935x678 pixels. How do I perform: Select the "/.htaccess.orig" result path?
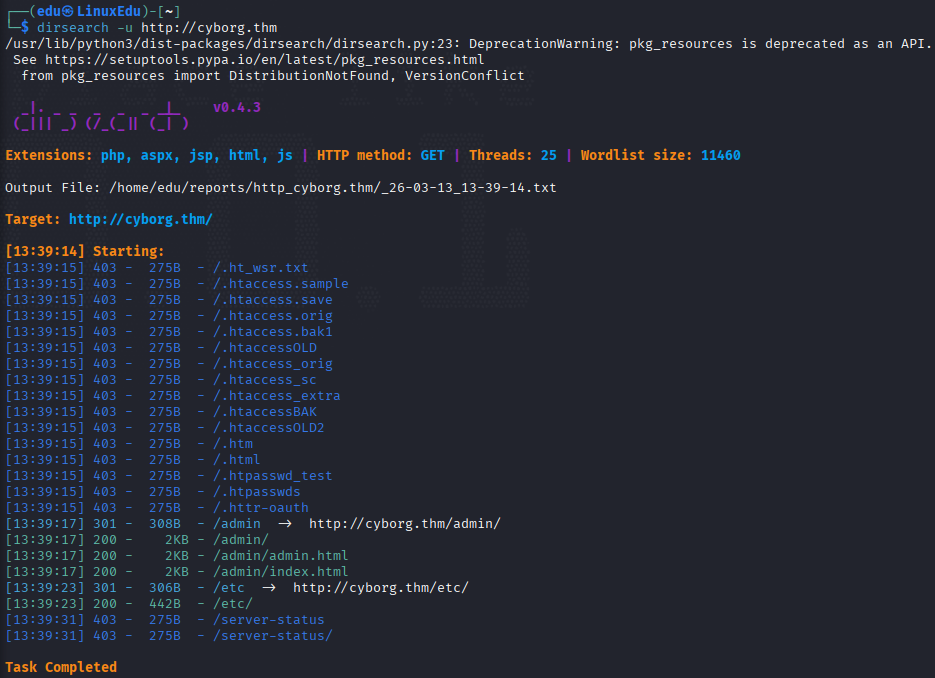tap(273, 316)
